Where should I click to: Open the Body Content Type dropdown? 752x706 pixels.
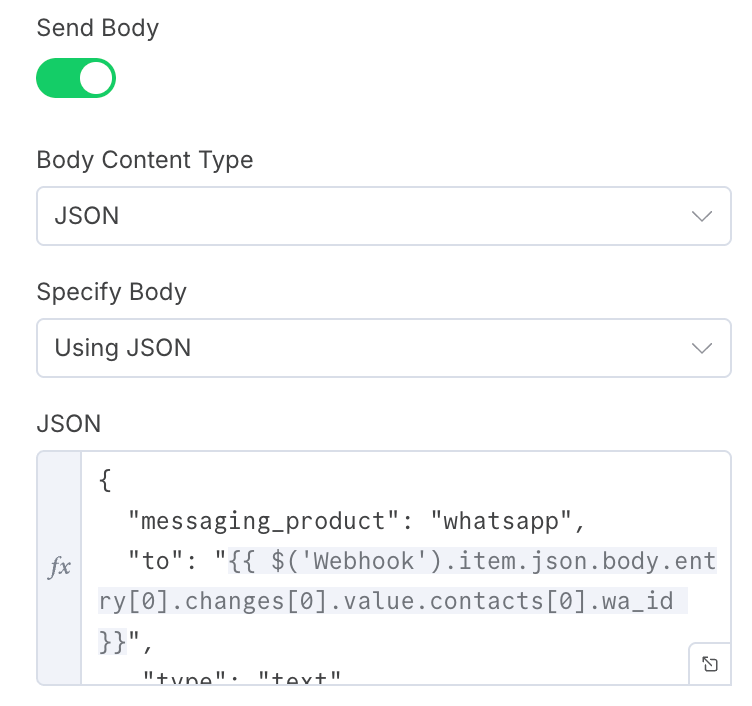(384, 216)
